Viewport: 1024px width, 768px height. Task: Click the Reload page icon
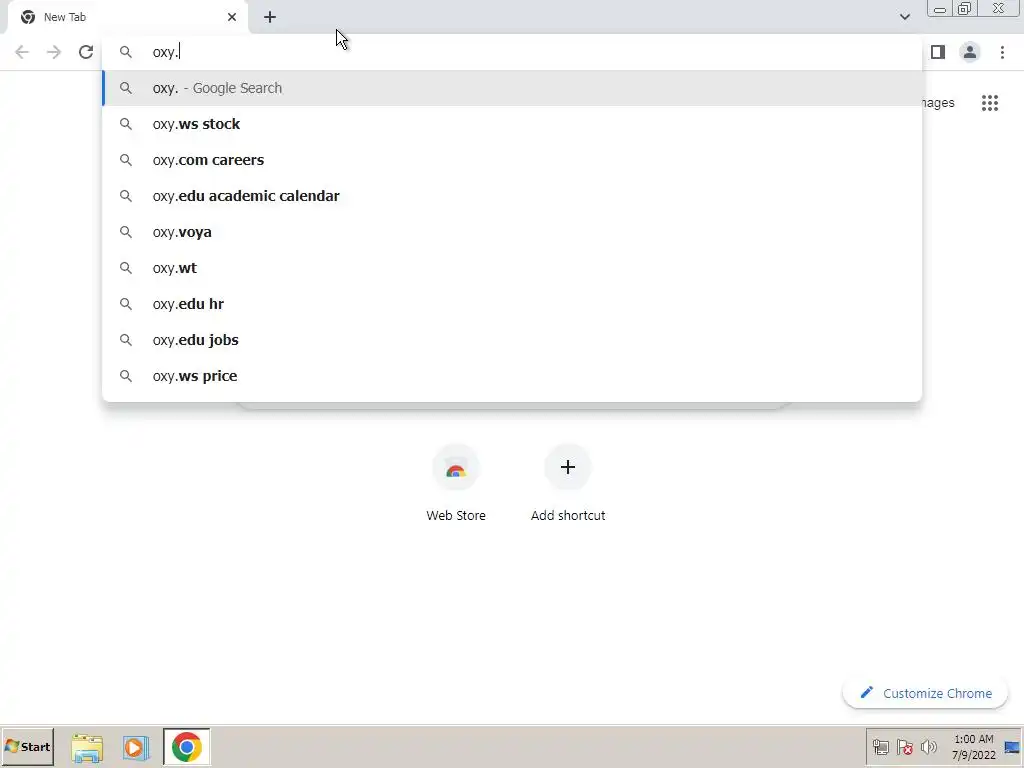point(86,52)
